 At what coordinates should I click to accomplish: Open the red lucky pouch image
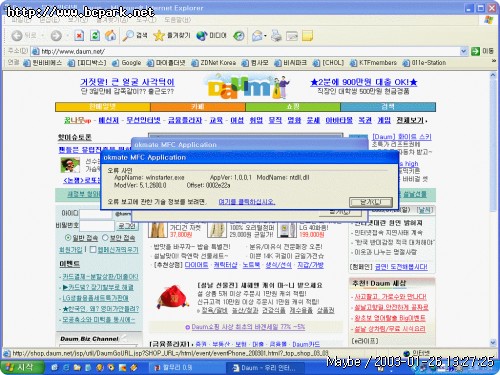point(172,297)
